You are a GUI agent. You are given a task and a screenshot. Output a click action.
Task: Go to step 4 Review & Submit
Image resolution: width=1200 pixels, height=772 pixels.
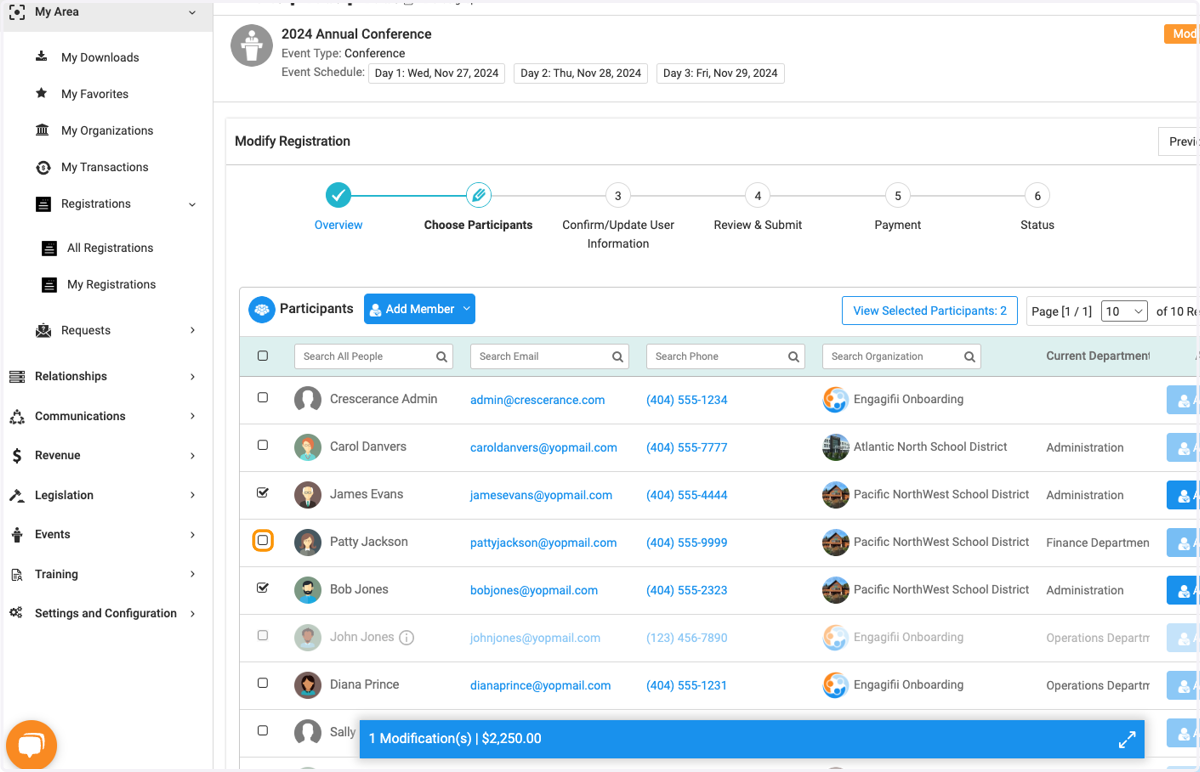tap(758, 195)
